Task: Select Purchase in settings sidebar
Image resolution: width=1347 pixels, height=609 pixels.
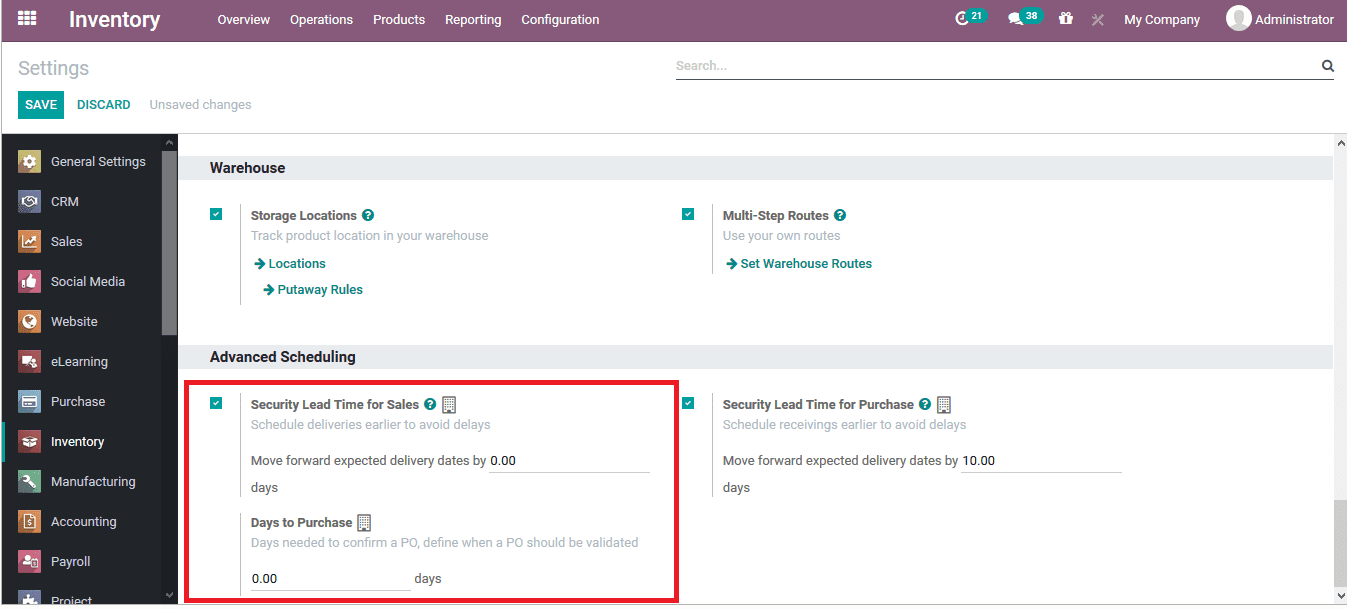Action: coord(78,401)
